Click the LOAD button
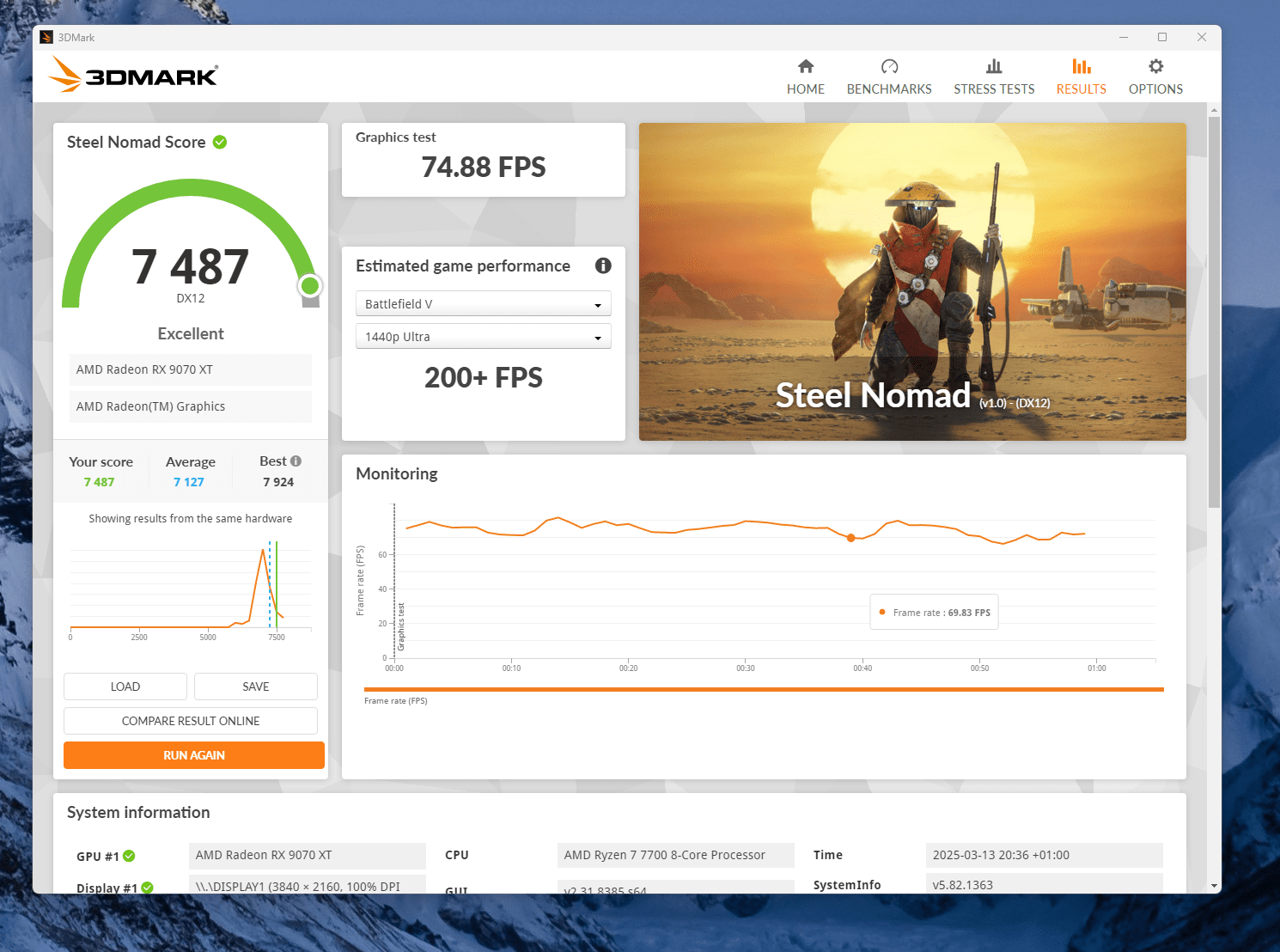This screenshot has width=1280, height=952. [125, 687]
